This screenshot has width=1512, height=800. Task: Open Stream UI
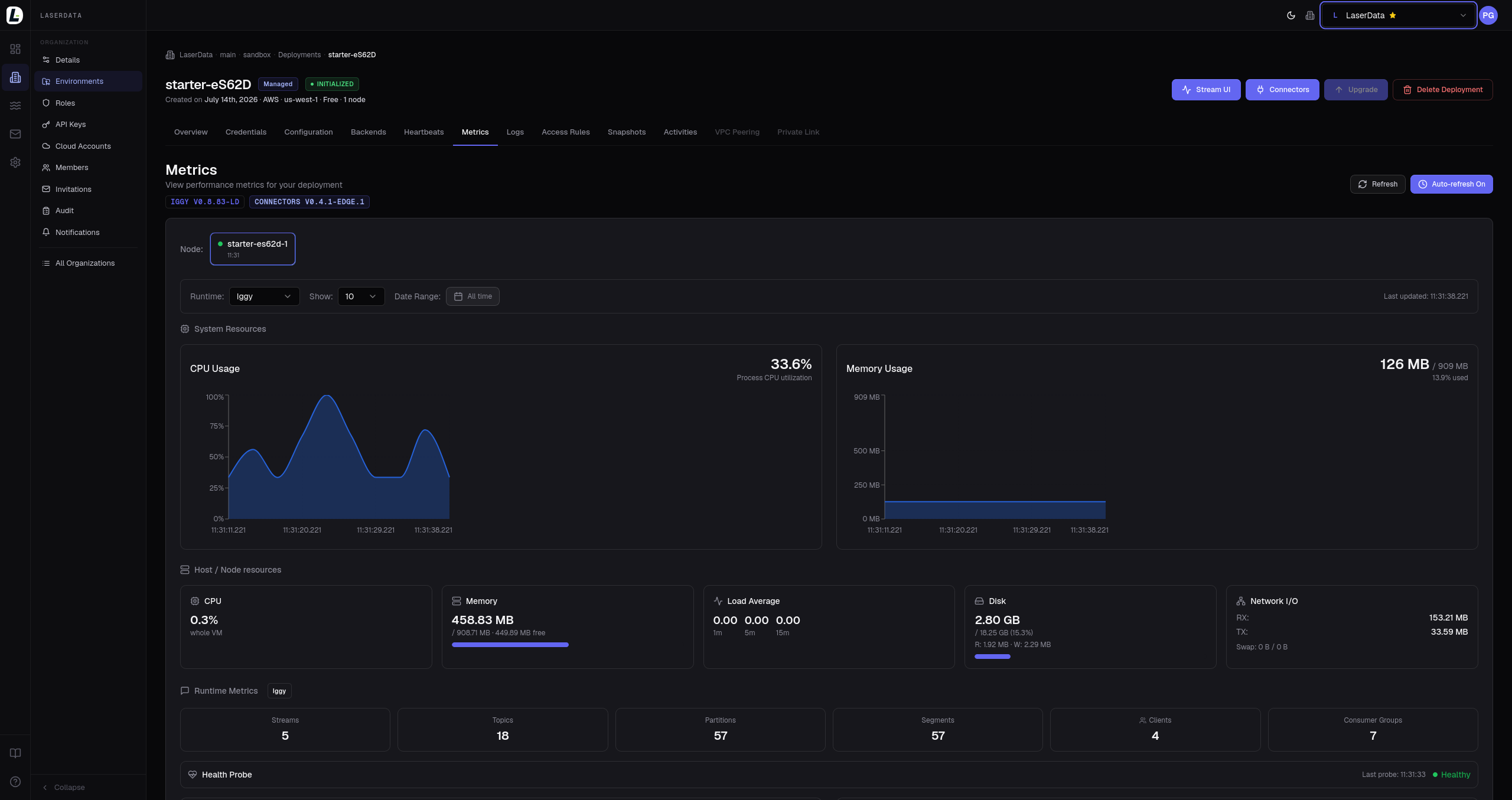point(1206,90)
